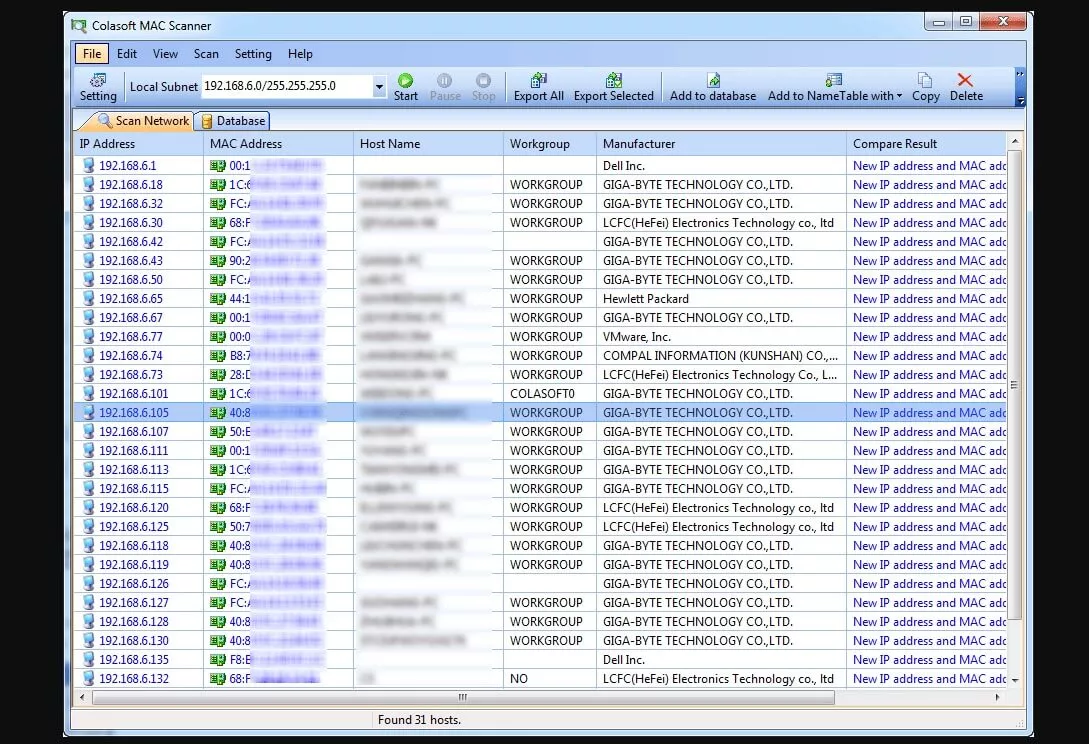Sort by Compare Result column header
The height and width of the screenshot is (744, 1089).
tap(926, 144)
